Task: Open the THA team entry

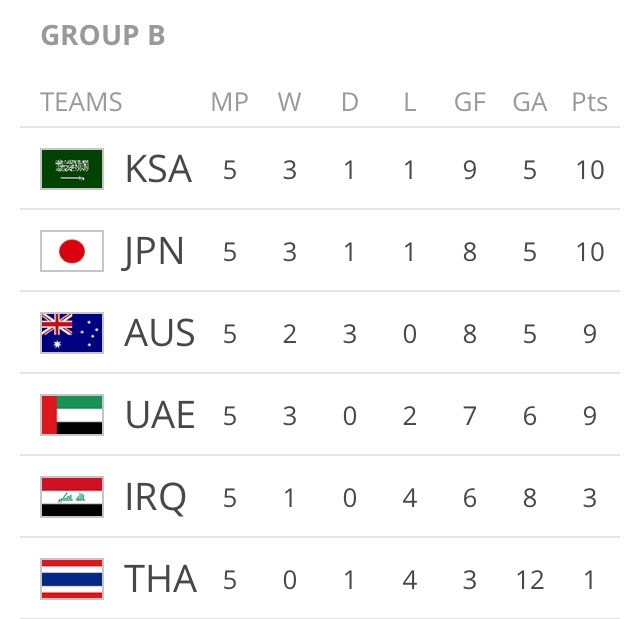Action: [x=160, y=579]
